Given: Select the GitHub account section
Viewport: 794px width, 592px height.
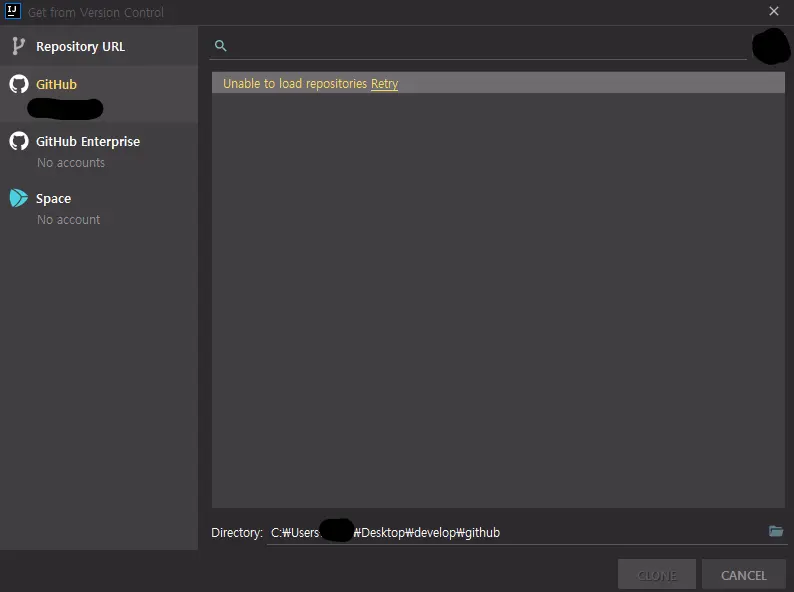Looking at the screenshot, I should click(99, 94).
